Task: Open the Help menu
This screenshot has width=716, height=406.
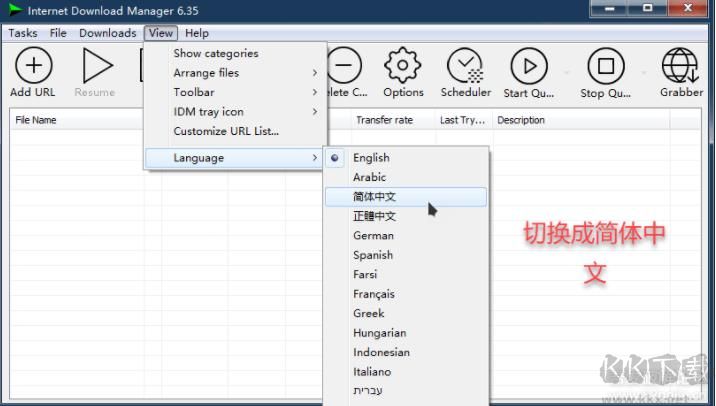Action: click(x=197, y=33)
